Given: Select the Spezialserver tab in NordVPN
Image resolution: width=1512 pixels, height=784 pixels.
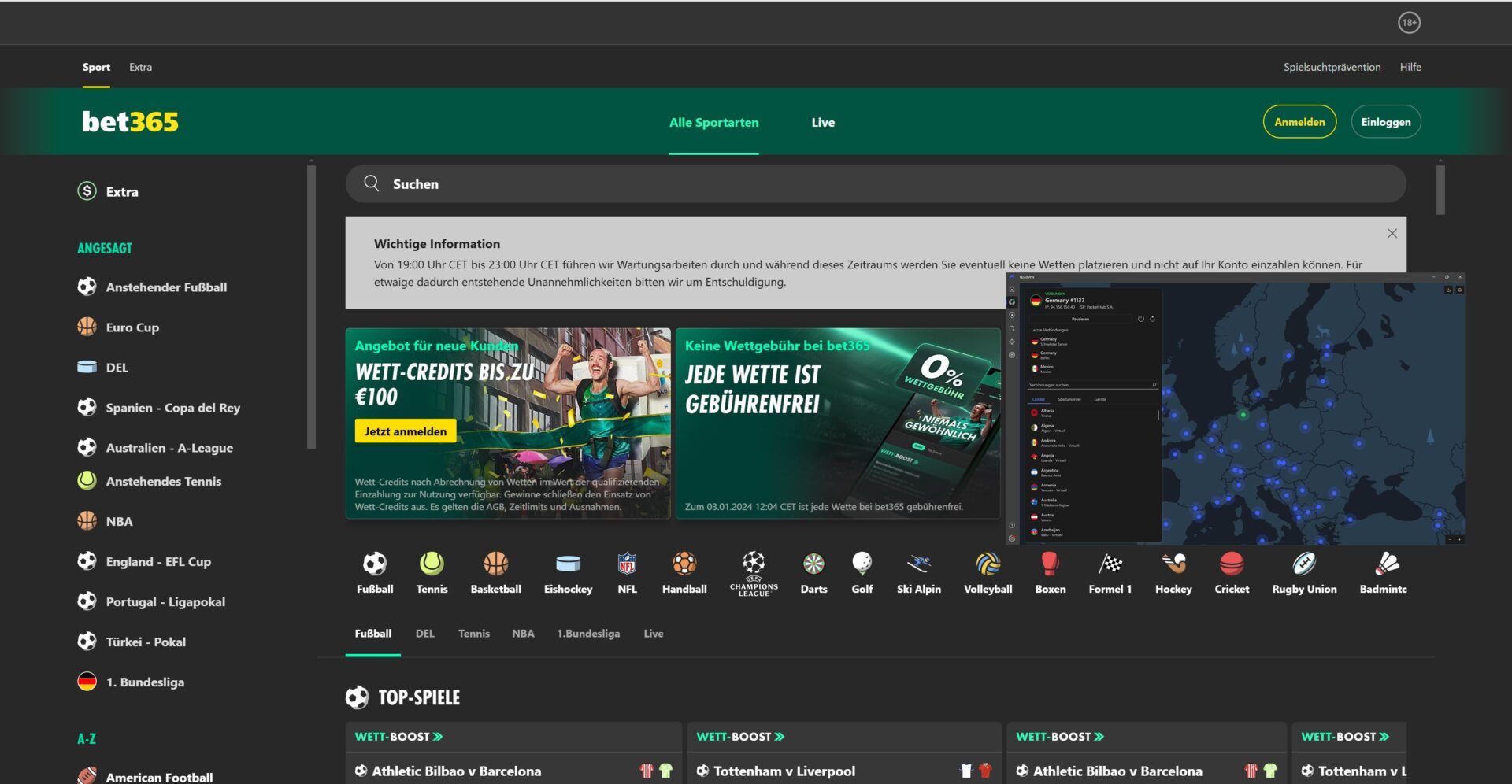Looking at the screenshot, I should click(1069, 399).
